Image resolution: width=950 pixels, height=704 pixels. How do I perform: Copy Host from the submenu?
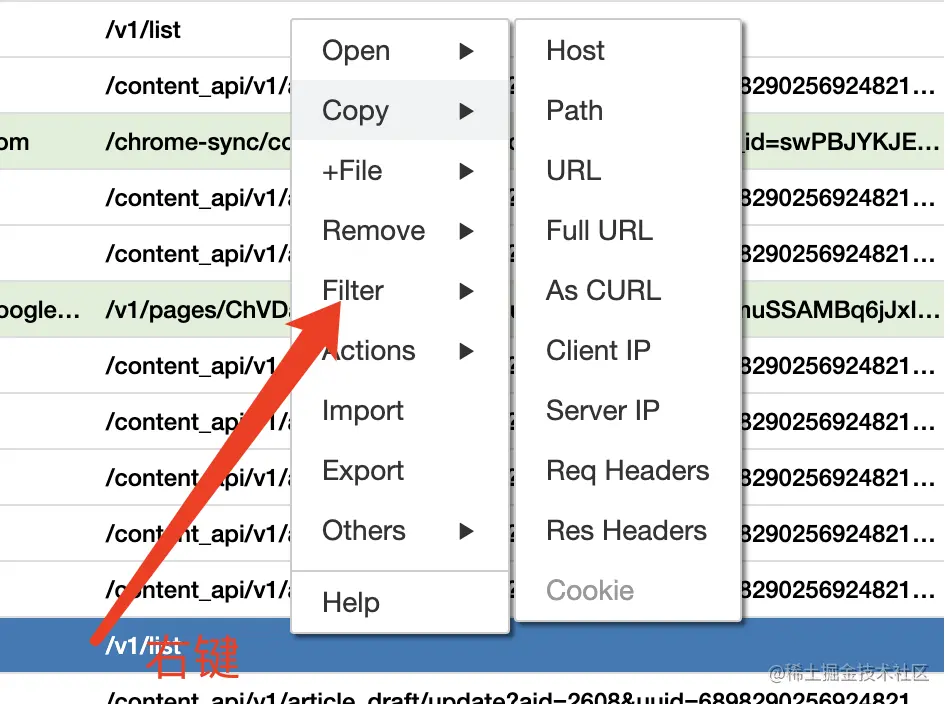628,50
